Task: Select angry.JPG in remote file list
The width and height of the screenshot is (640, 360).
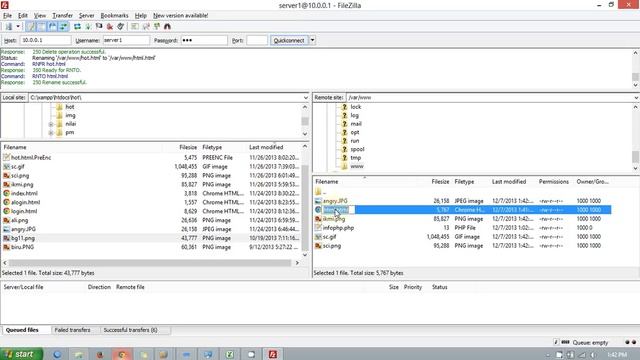Action: click(335, 201)
